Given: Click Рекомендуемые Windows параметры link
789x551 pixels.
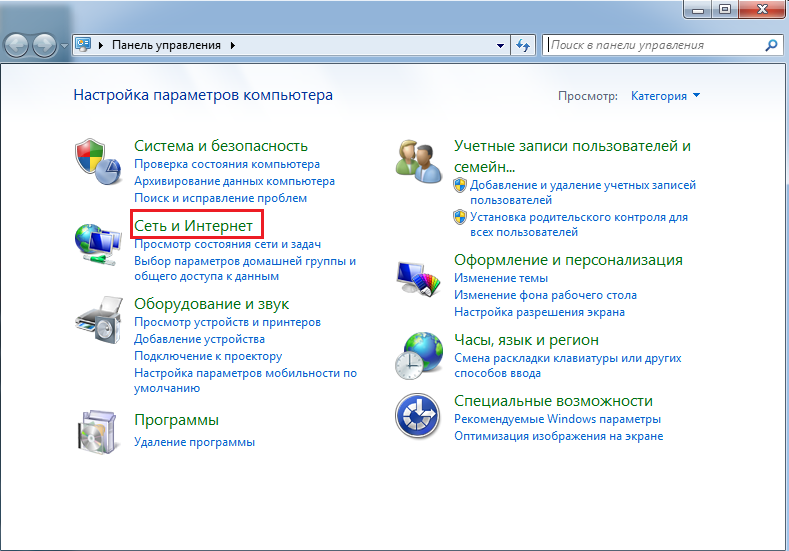Looking at the screenshot, I should (558, 419).
